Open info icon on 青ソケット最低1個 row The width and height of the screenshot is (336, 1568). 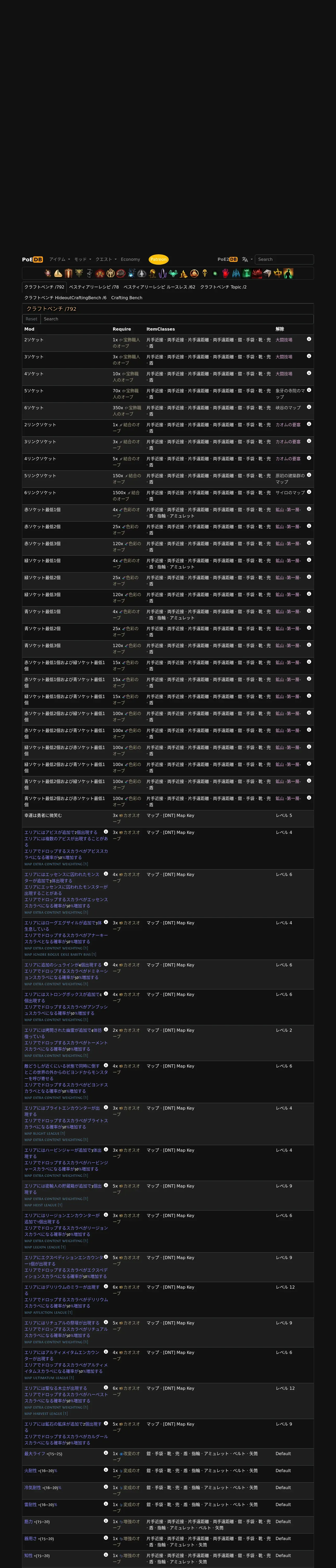point(309,611)
